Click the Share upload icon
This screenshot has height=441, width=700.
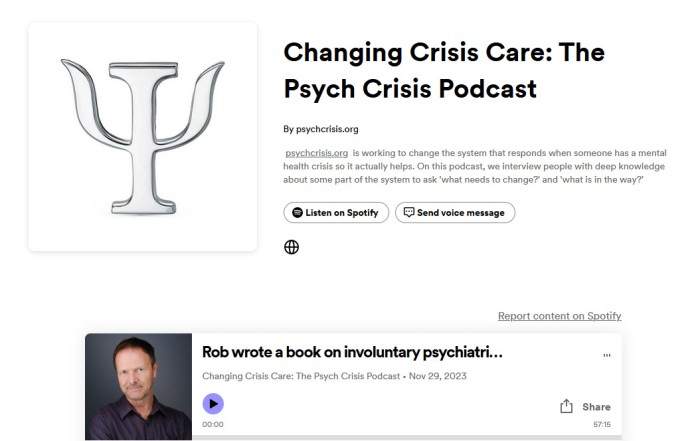click(x=566, y=406)
